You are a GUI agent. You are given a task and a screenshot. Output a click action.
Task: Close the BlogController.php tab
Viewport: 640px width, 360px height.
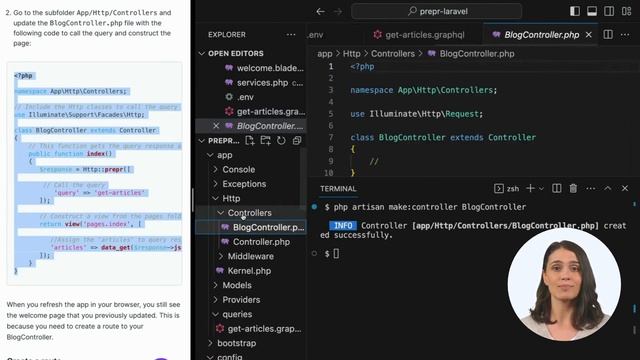(x=589, y=35)
